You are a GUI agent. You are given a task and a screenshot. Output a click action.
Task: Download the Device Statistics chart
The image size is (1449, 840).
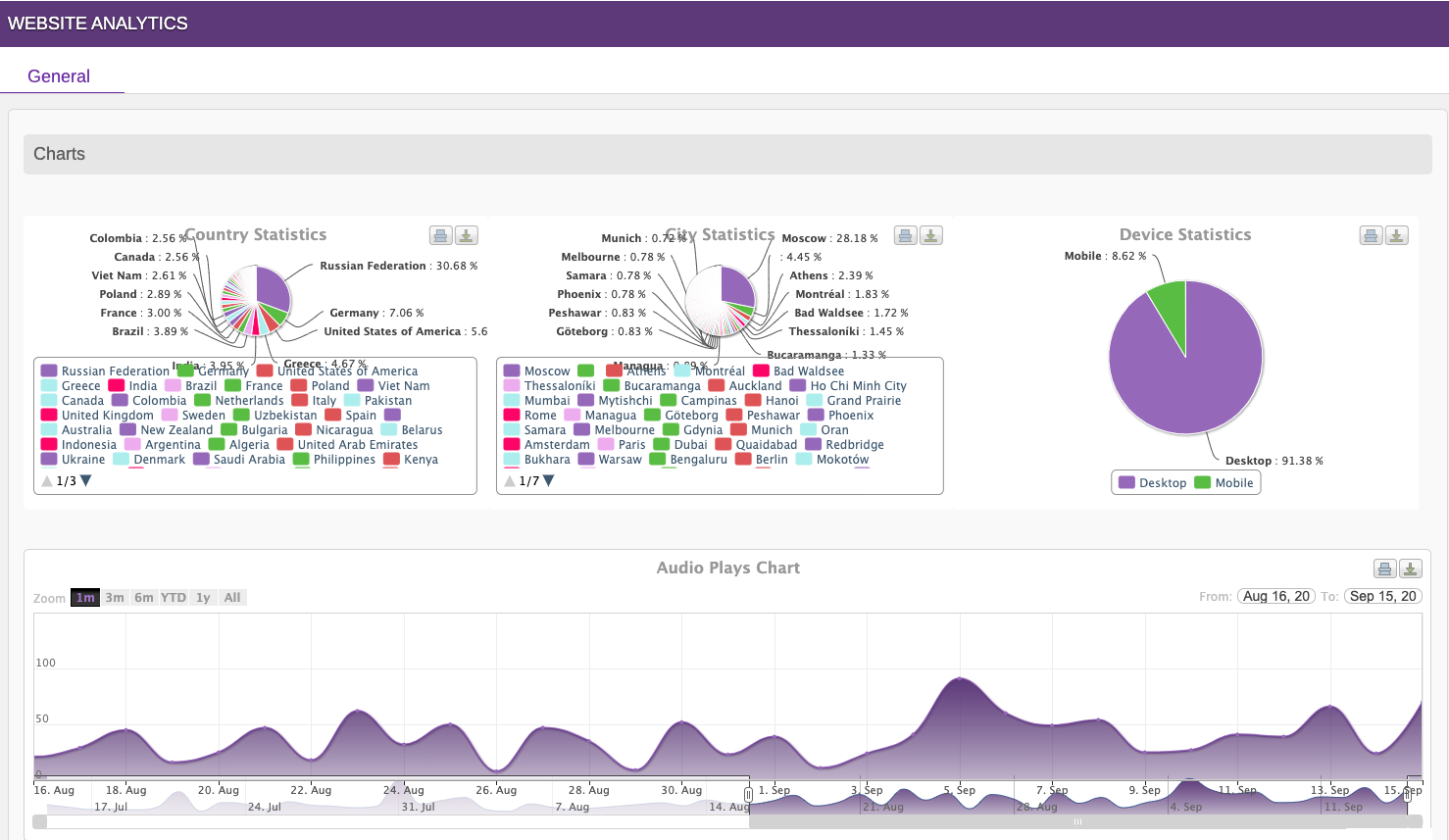(1396, 235)
